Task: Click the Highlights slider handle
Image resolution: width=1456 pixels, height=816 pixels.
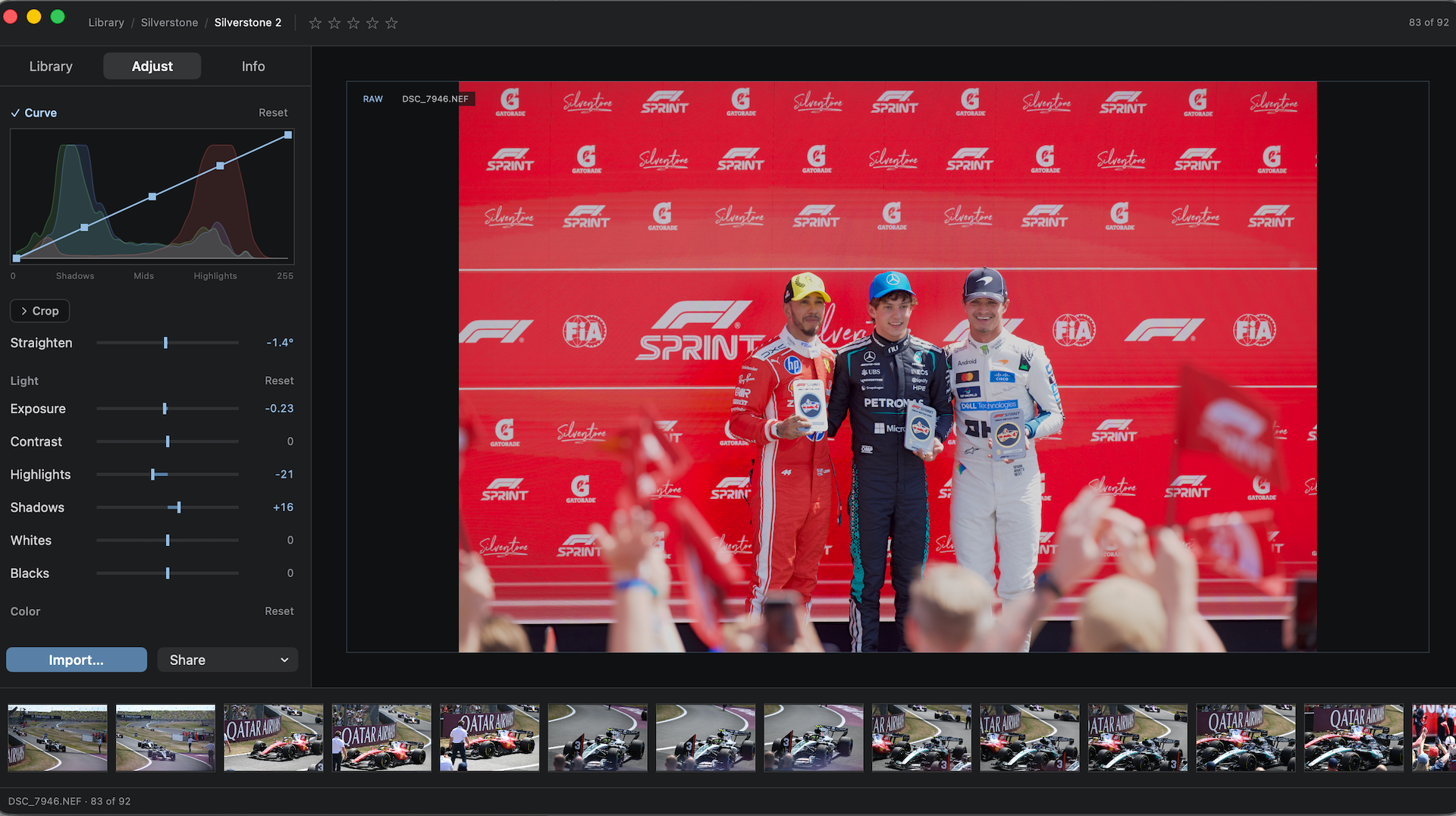Action: (x=153, y=475)
